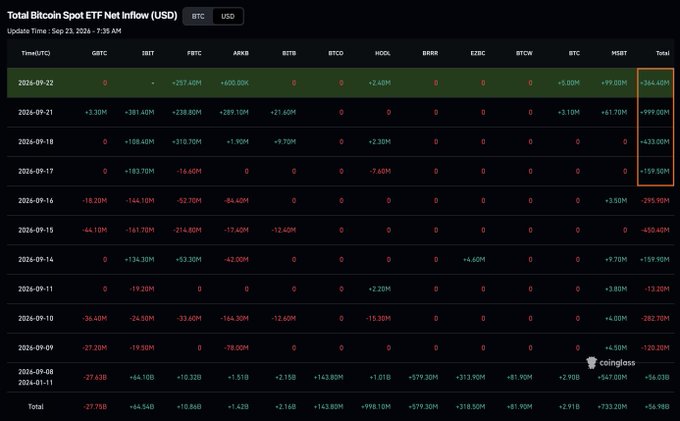Click the -7.60M HODL value on 2026-09-17
680x421 pixels.
pyautogui.click(x=380, y=171)
